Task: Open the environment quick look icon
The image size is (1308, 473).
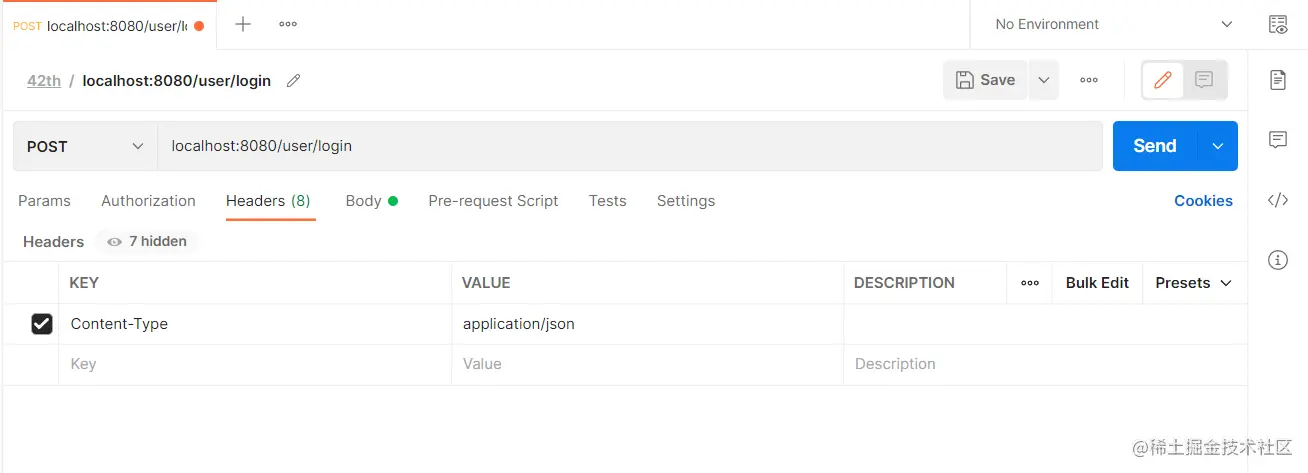Action: [1278, 25]
